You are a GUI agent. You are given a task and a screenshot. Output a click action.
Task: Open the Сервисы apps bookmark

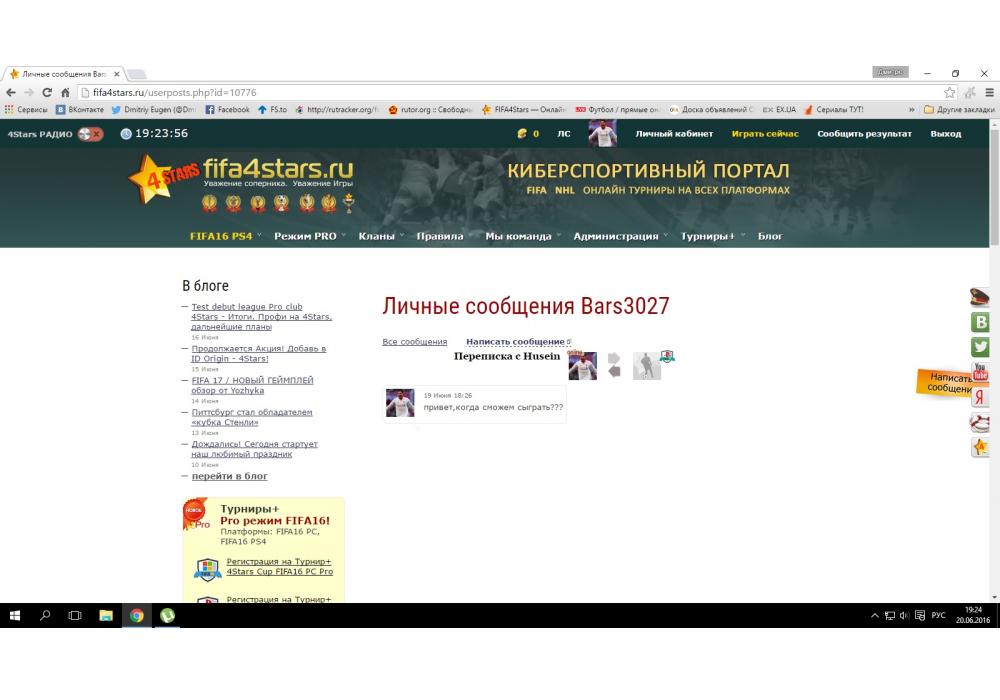click(x=26, y=110)
